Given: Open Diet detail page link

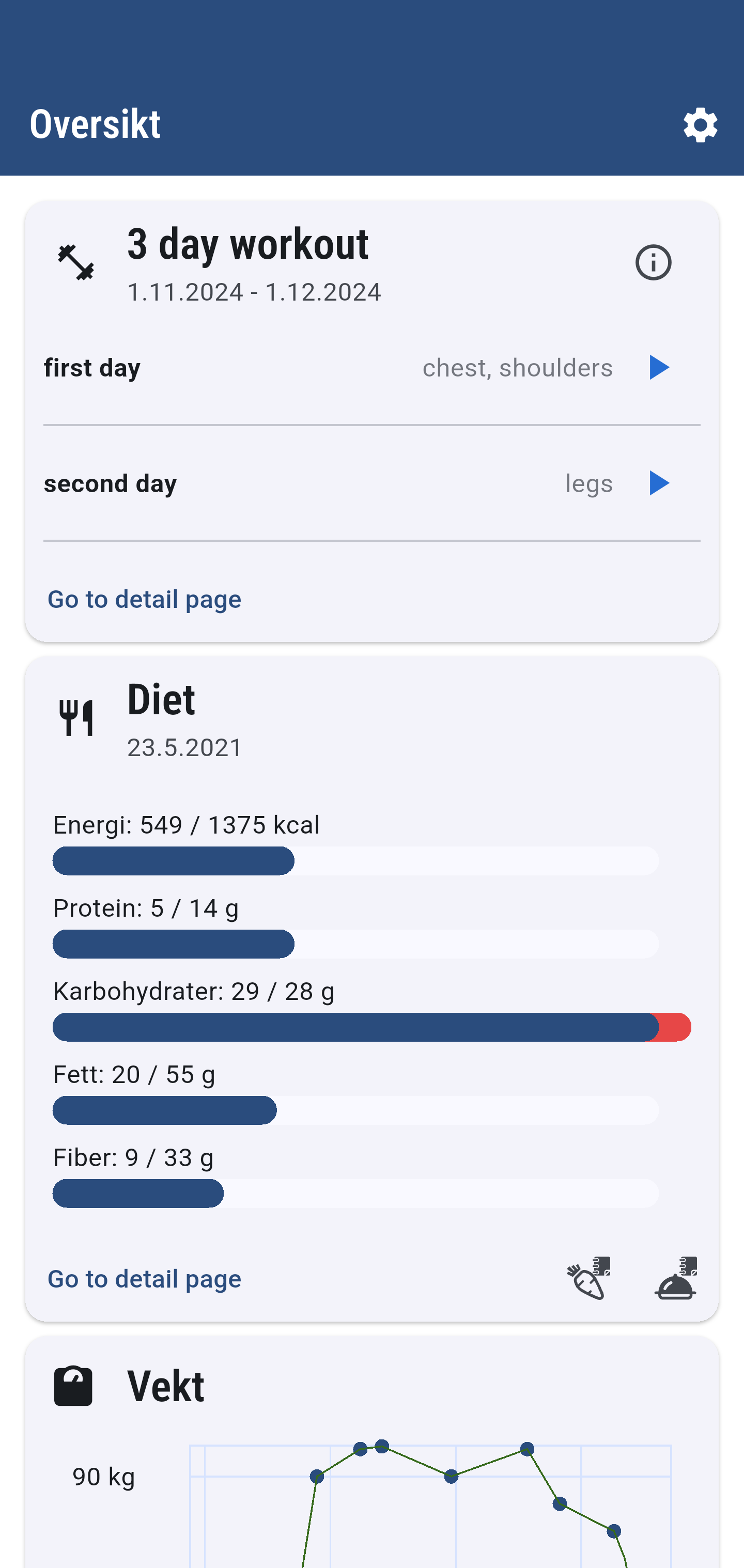Looking at the screenshot, I should coord(144,1279).
